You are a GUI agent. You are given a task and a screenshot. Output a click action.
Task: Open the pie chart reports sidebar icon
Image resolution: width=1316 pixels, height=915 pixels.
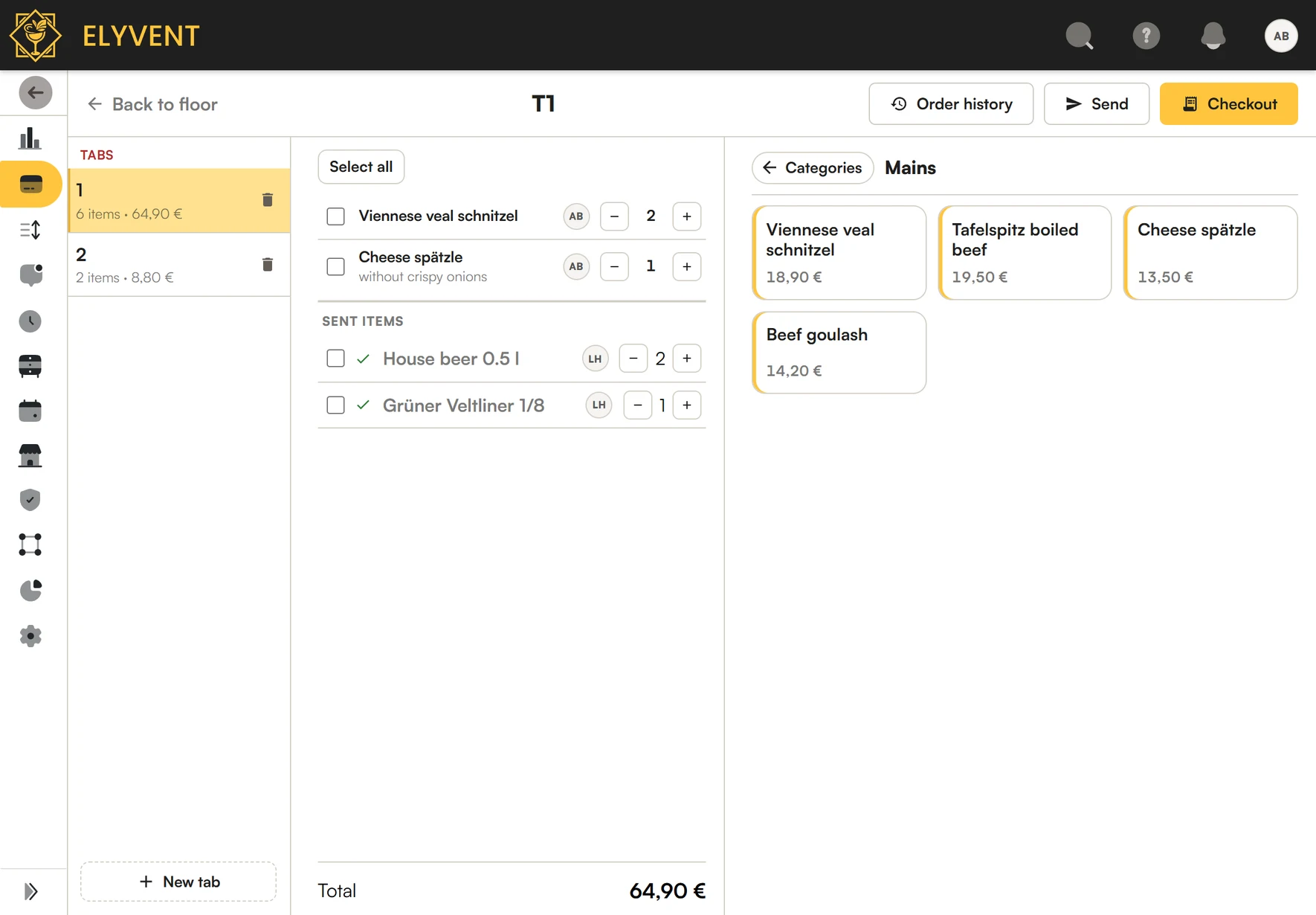[x=30, y=591]
